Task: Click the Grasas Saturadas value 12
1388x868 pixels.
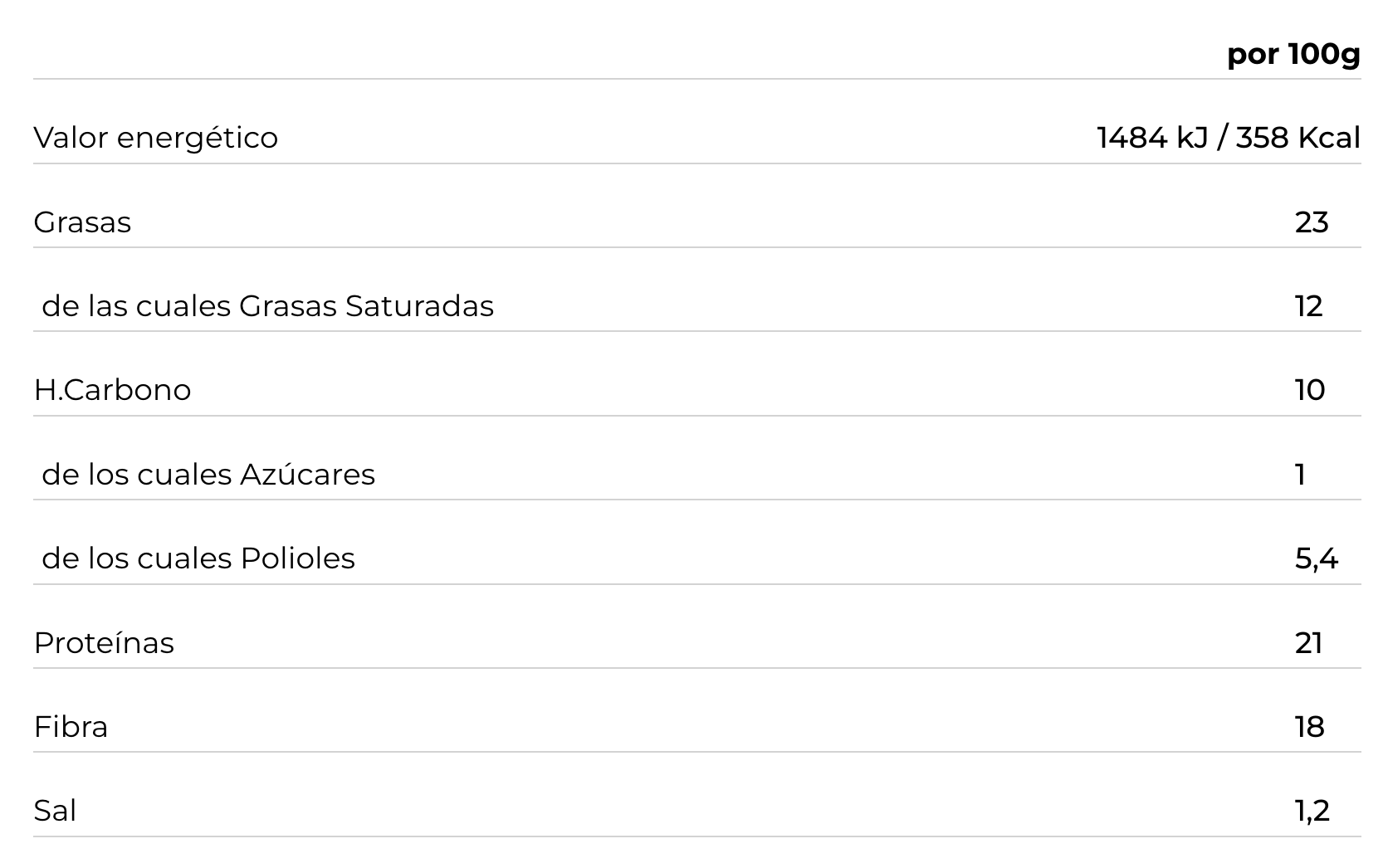Action: coord(1308,306)
